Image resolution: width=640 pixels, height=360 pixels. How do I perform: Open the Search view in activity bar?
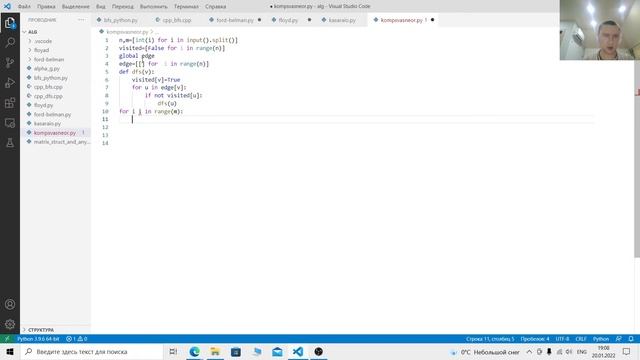[x=10, y=42]
